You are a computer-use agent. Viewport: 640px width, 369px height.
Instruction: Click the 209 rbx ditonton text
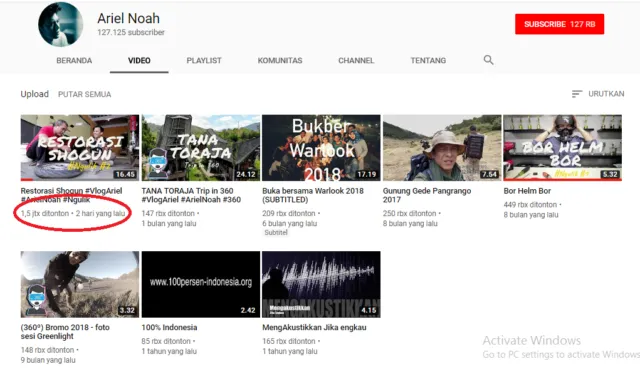289,213
